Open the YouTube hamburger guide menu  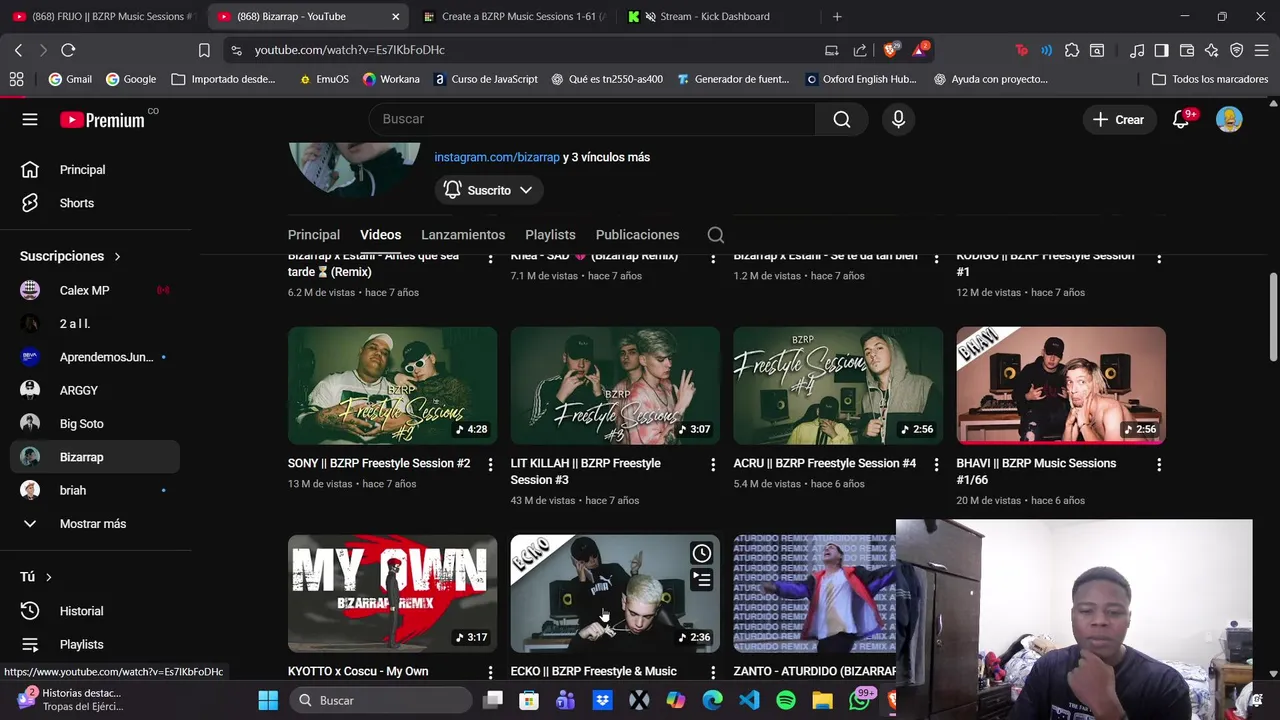pyautogui.click(x=30, y=119)
